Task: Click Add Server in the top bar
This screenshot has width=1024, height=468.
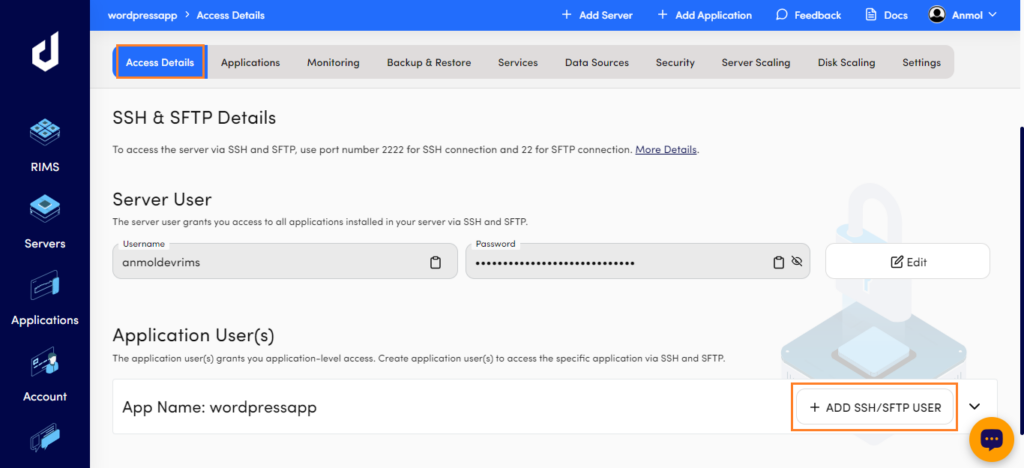Action: [x=597, y=15]
